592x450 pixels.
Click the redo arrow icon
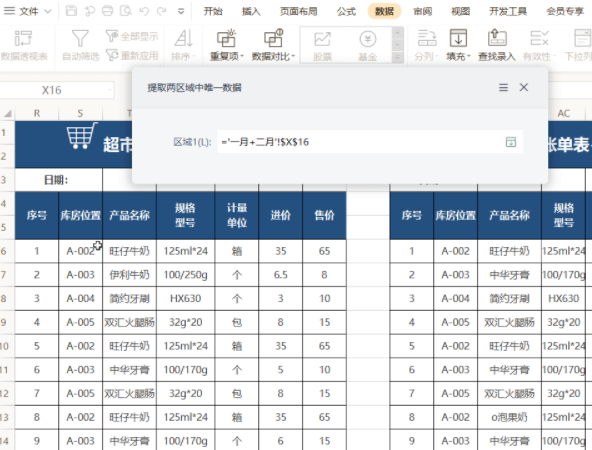162,11
